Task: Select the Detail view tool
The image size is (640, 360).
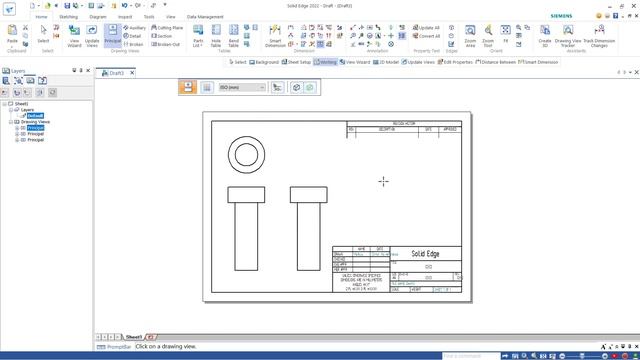Action: click(x=132, y=36)
